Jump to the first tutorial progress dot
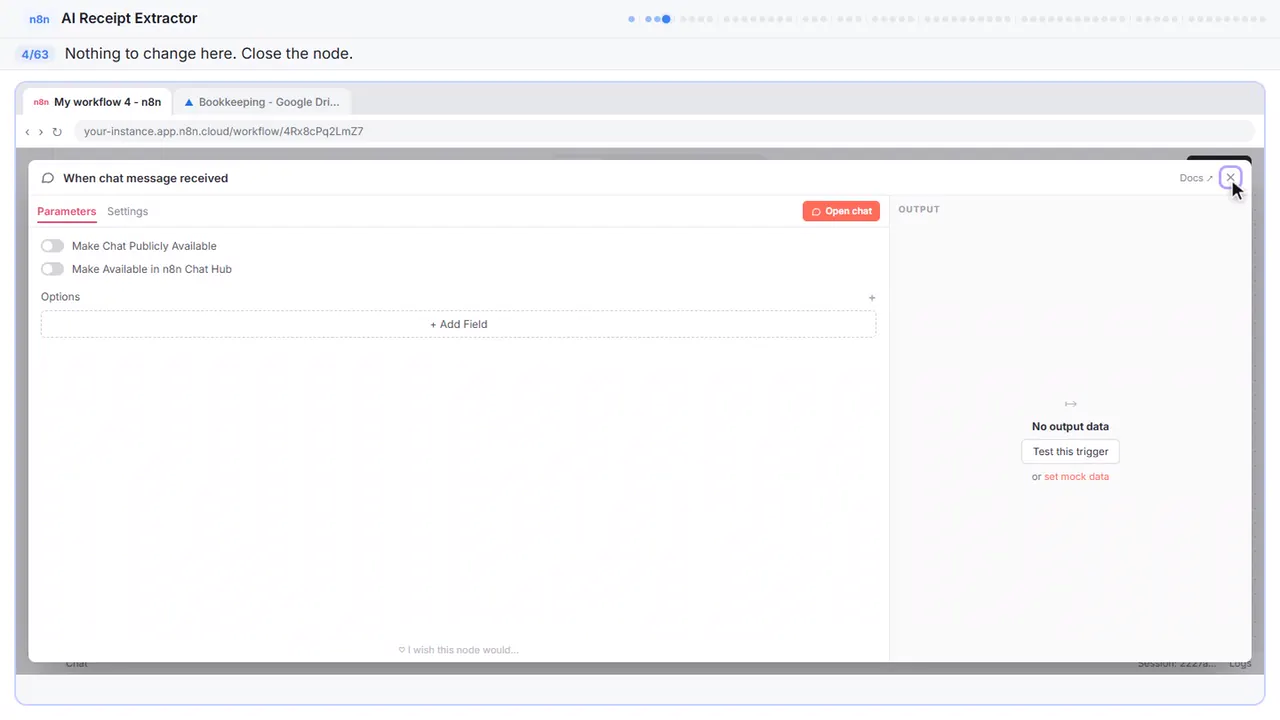 tap(631, 18)
